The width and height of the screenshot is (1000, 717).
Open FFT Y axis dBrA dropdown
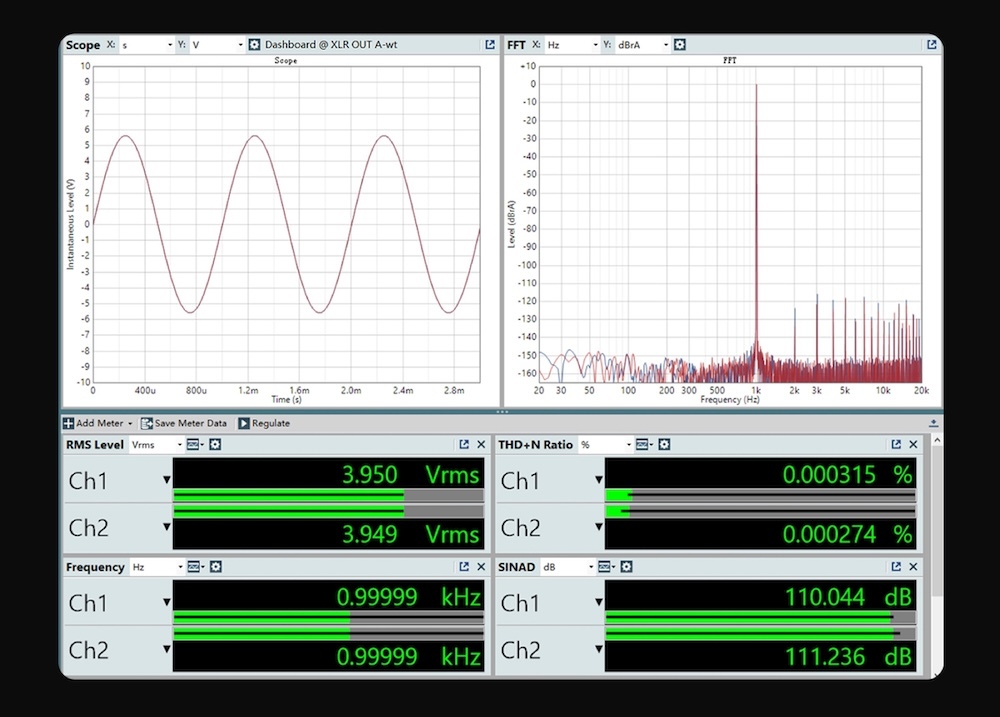[643, 45]
